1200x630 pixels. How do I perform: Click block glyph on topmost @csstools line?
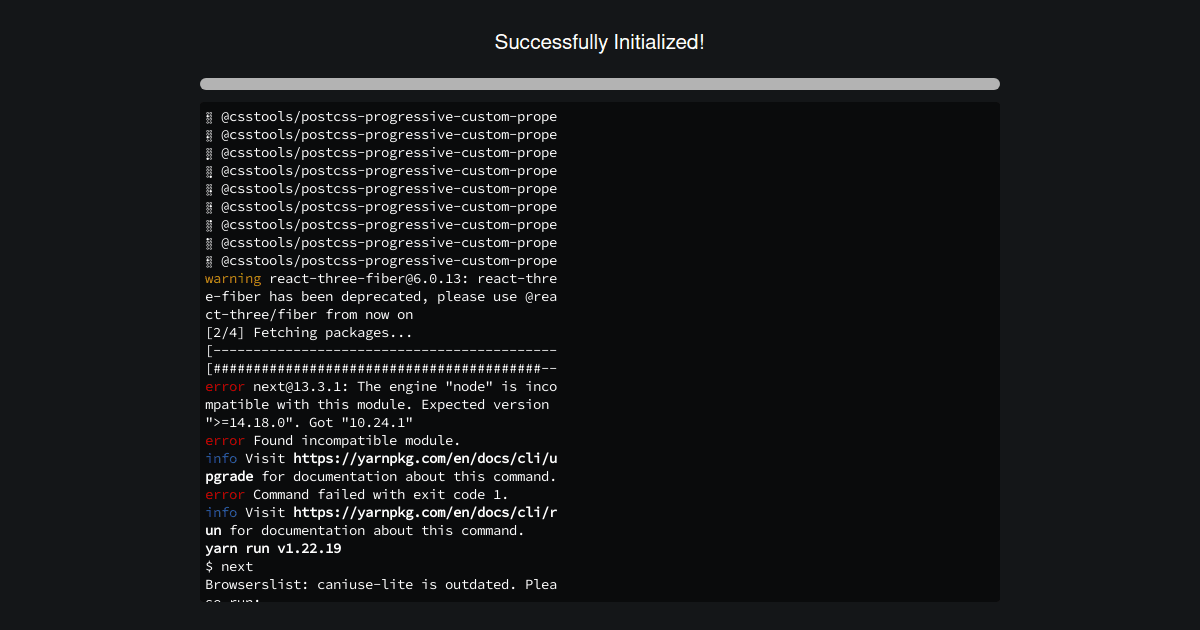click(209, 117)
